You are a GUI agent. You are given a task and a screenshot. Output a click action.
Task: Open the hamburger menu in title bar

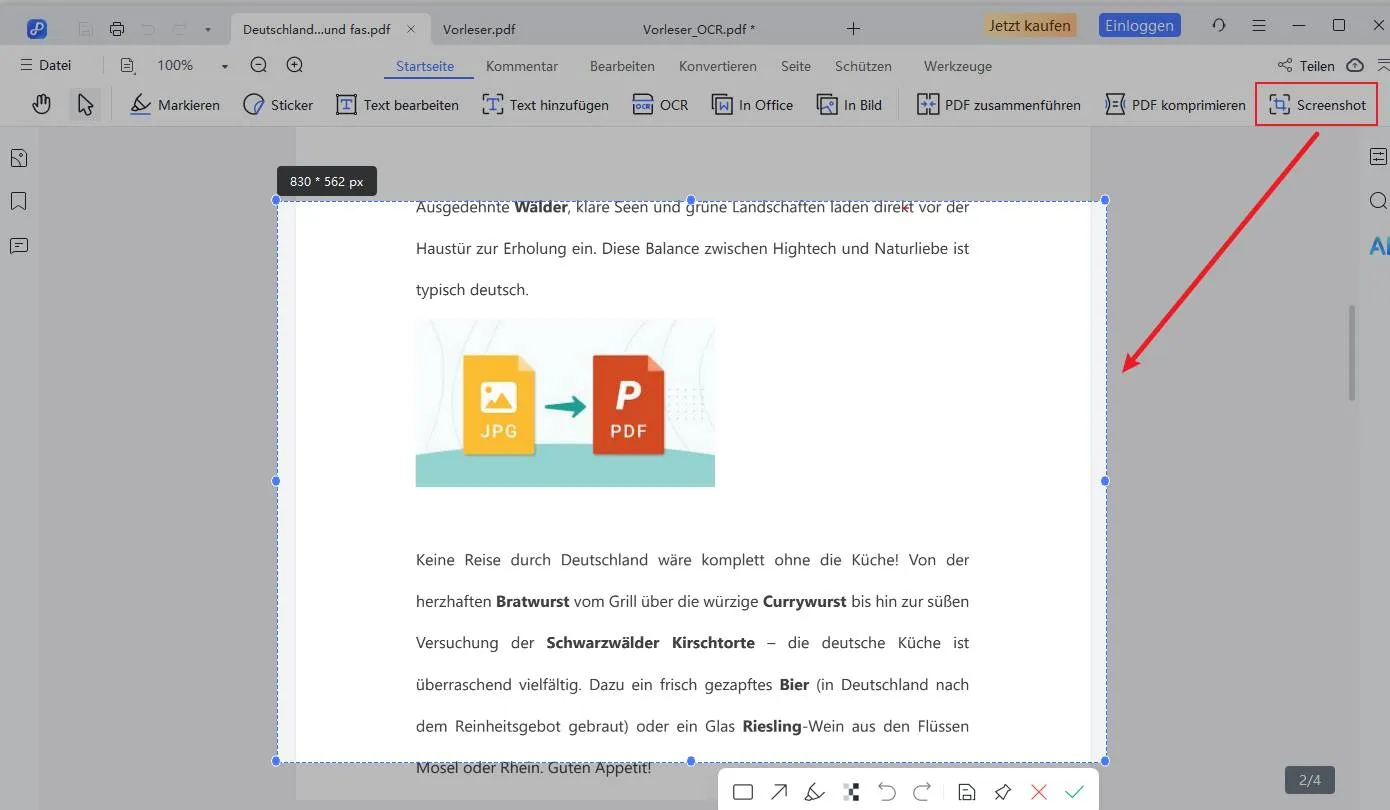click(1259, 25)
